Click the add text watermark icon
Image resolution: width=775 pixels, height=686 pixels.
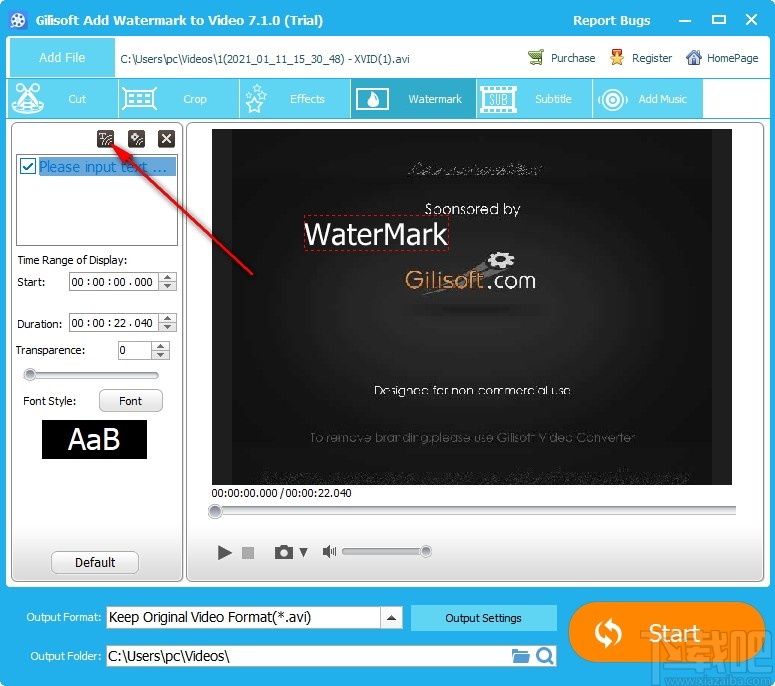[105, 139]
